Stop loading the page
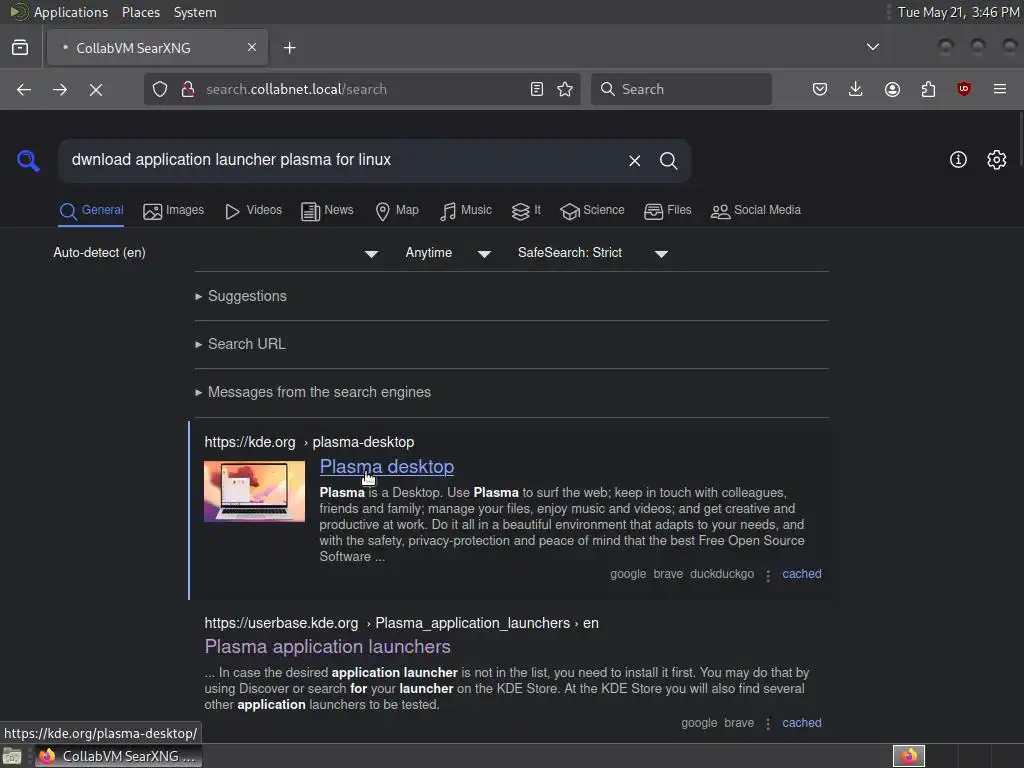 [96, 89]
